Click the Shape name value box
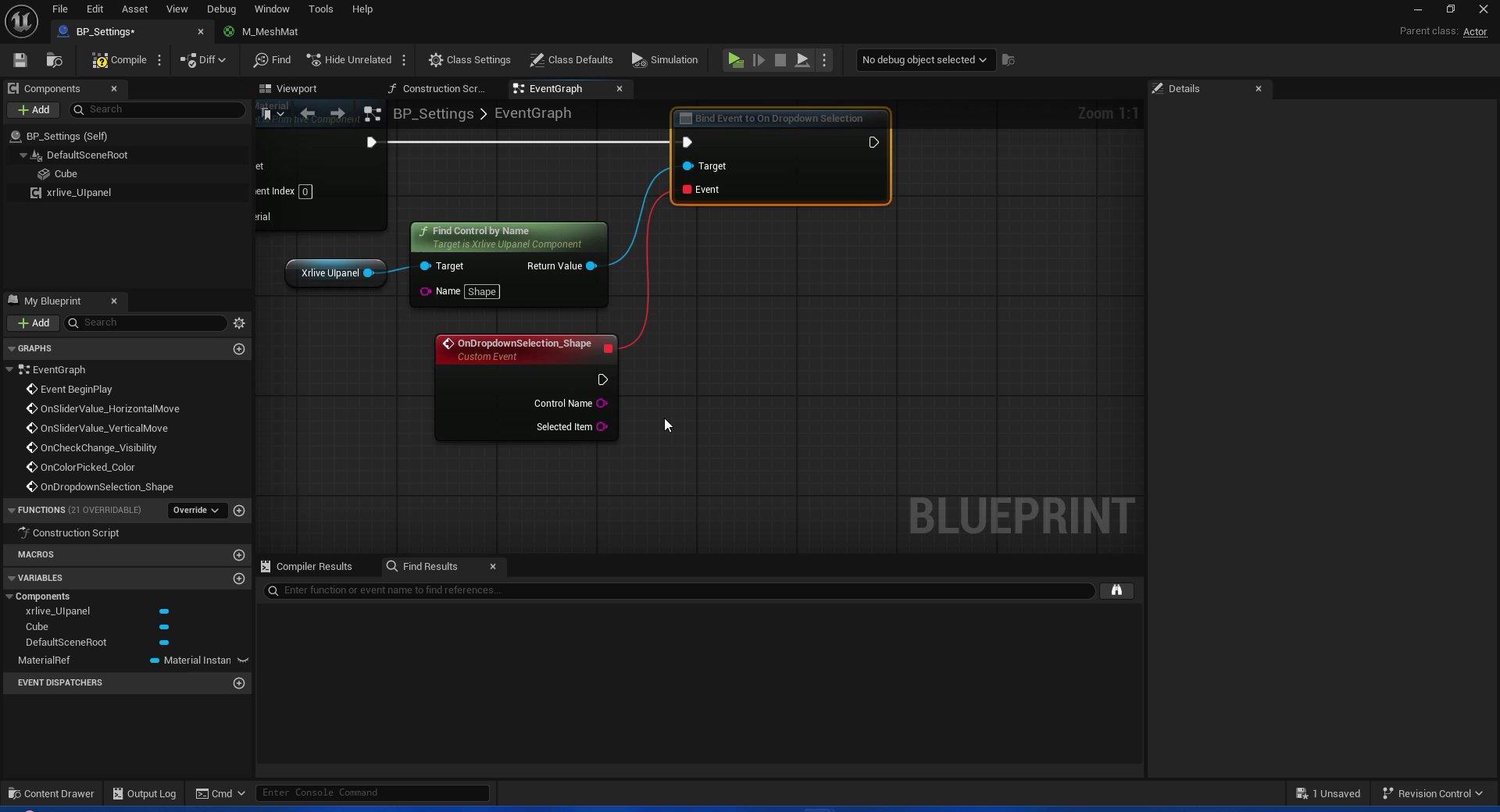Screen dimensions: 1500x812 coord(482,292)
